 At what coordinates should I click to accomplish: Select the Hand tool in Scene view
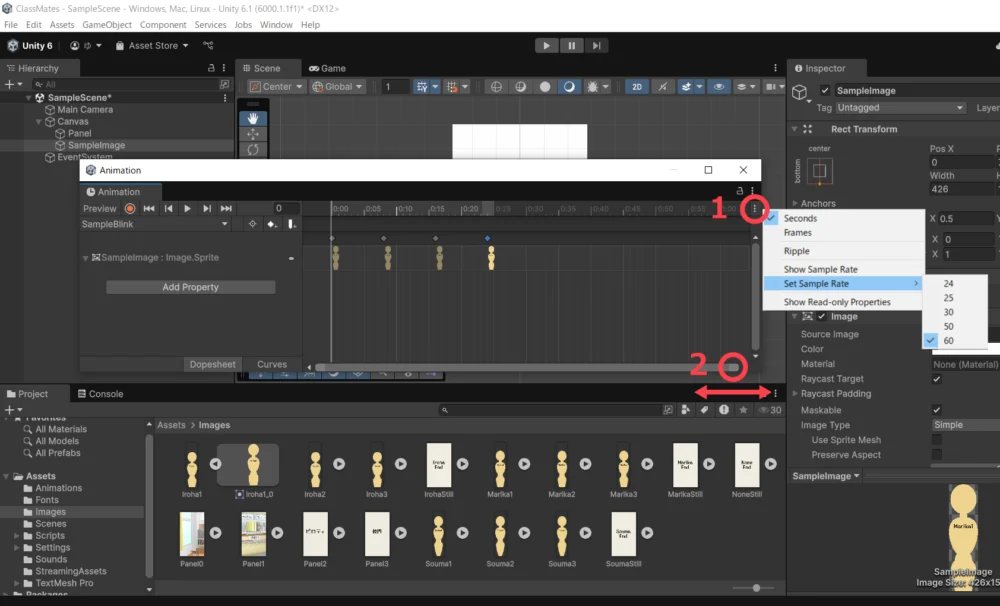(x=253, y=117)
